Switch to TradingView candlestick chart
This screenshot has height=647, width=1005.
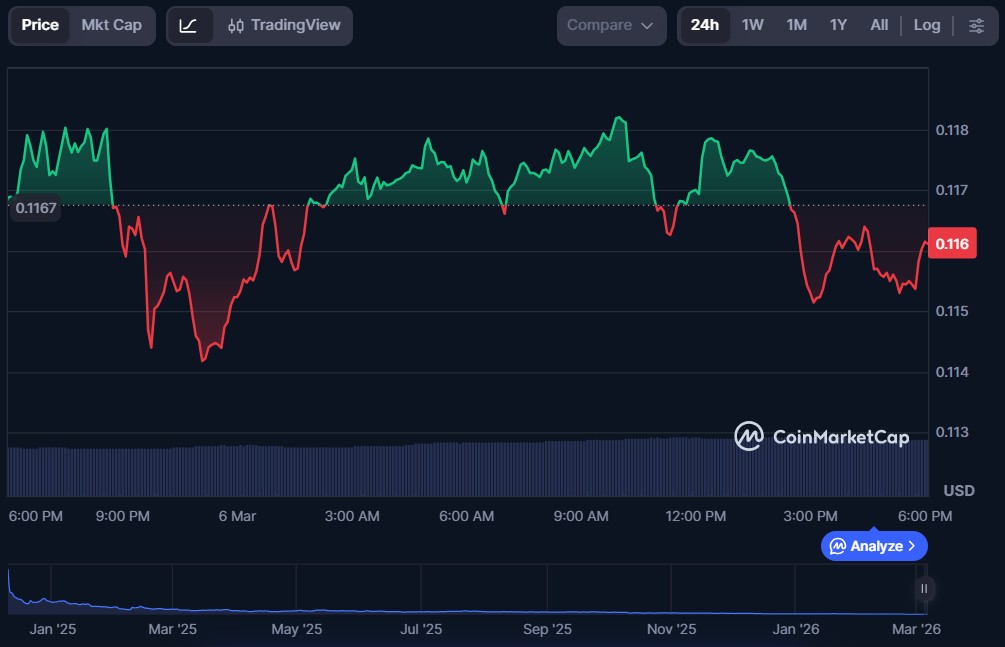click(283, 25)
